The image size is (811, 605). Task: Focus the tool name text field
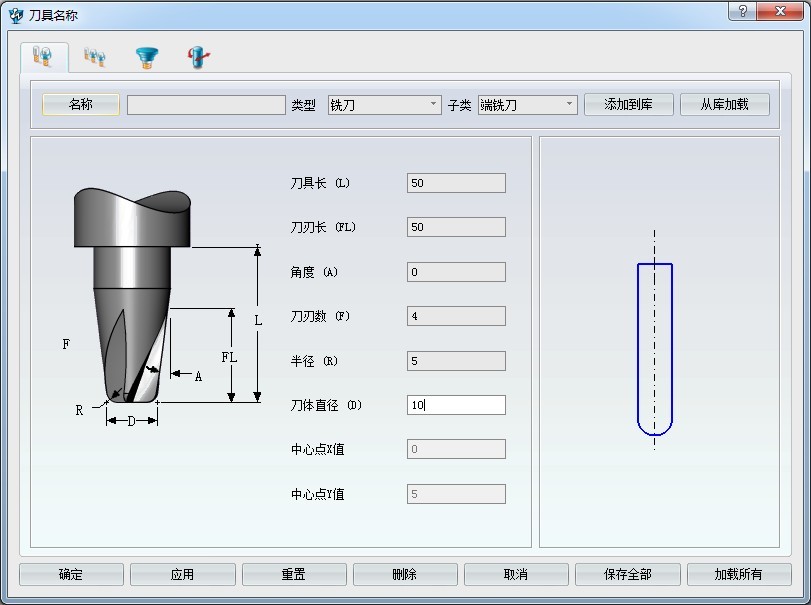[206, 105]
